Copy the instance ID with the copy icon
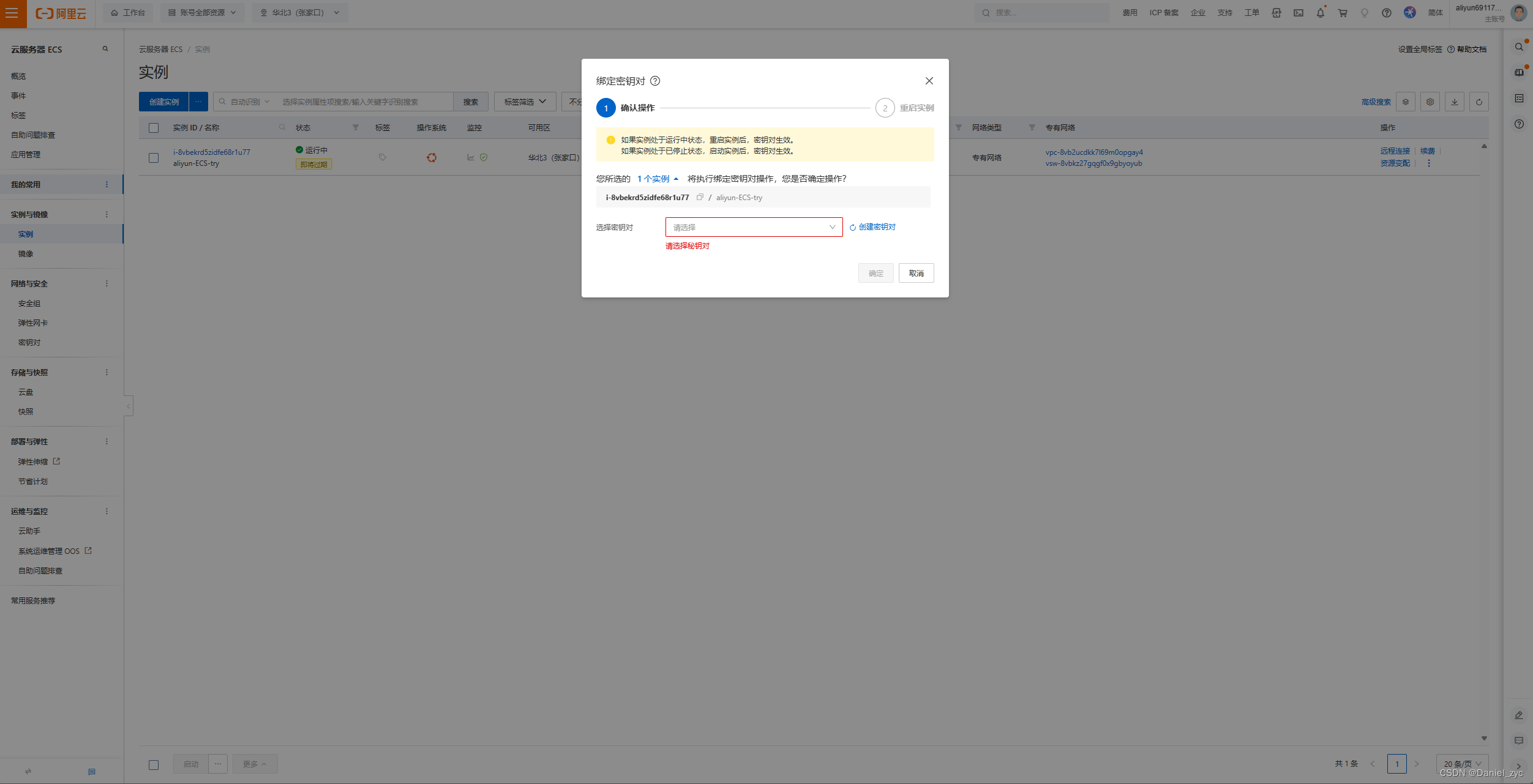The image size is (1533, 784). (700, 197)
